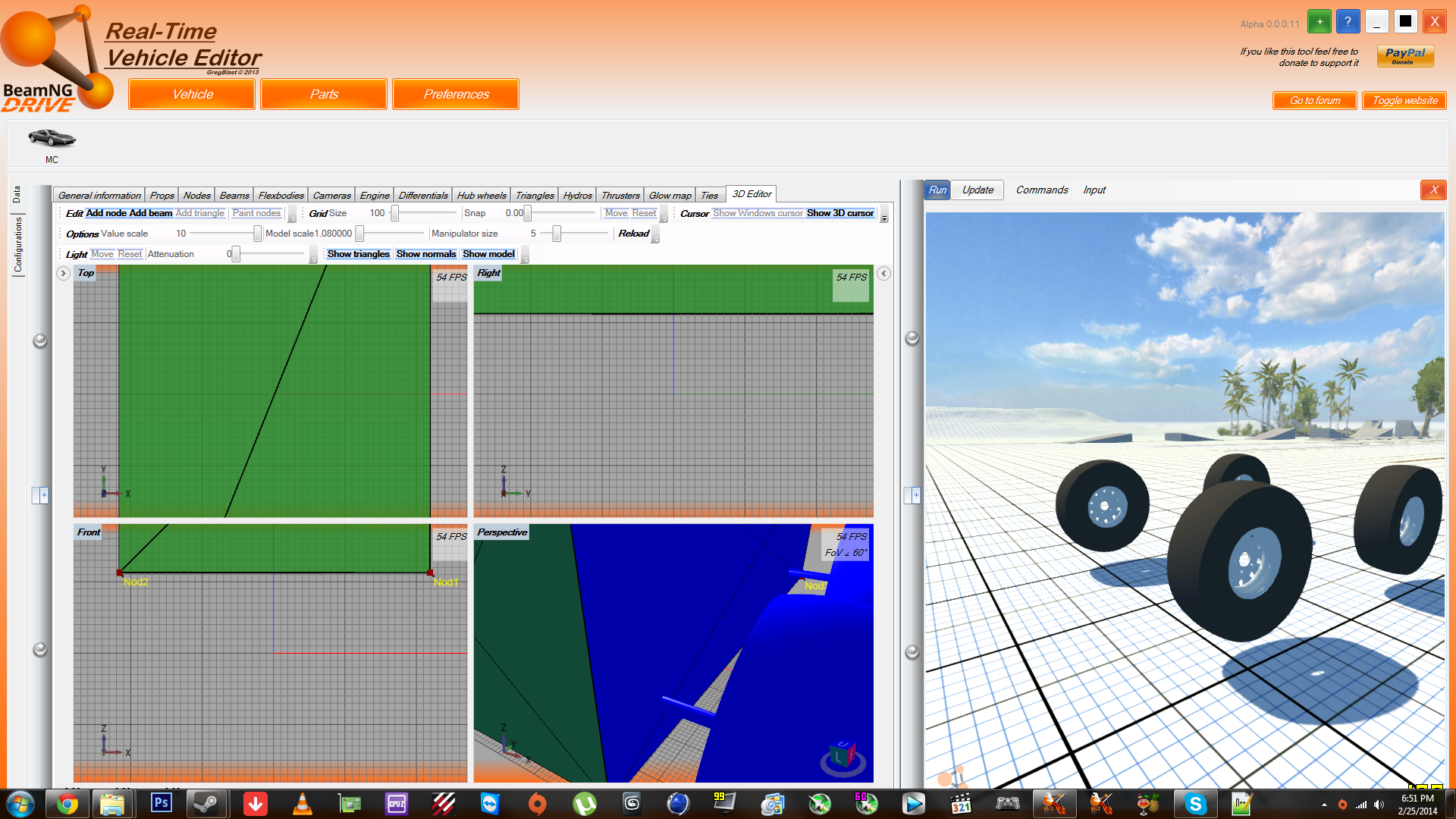Open Steam from the taskbar
The image size is (1456, 819).
coord(206,803)
